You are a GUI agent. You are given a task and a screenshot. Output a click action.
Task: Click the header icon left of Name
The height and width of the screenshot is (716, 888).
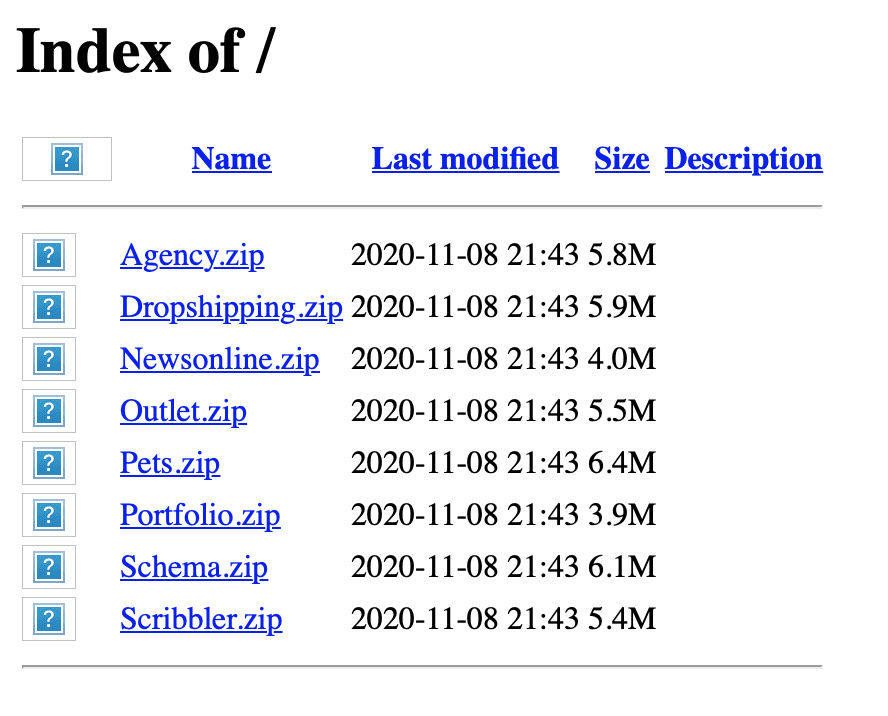[67, 159]
